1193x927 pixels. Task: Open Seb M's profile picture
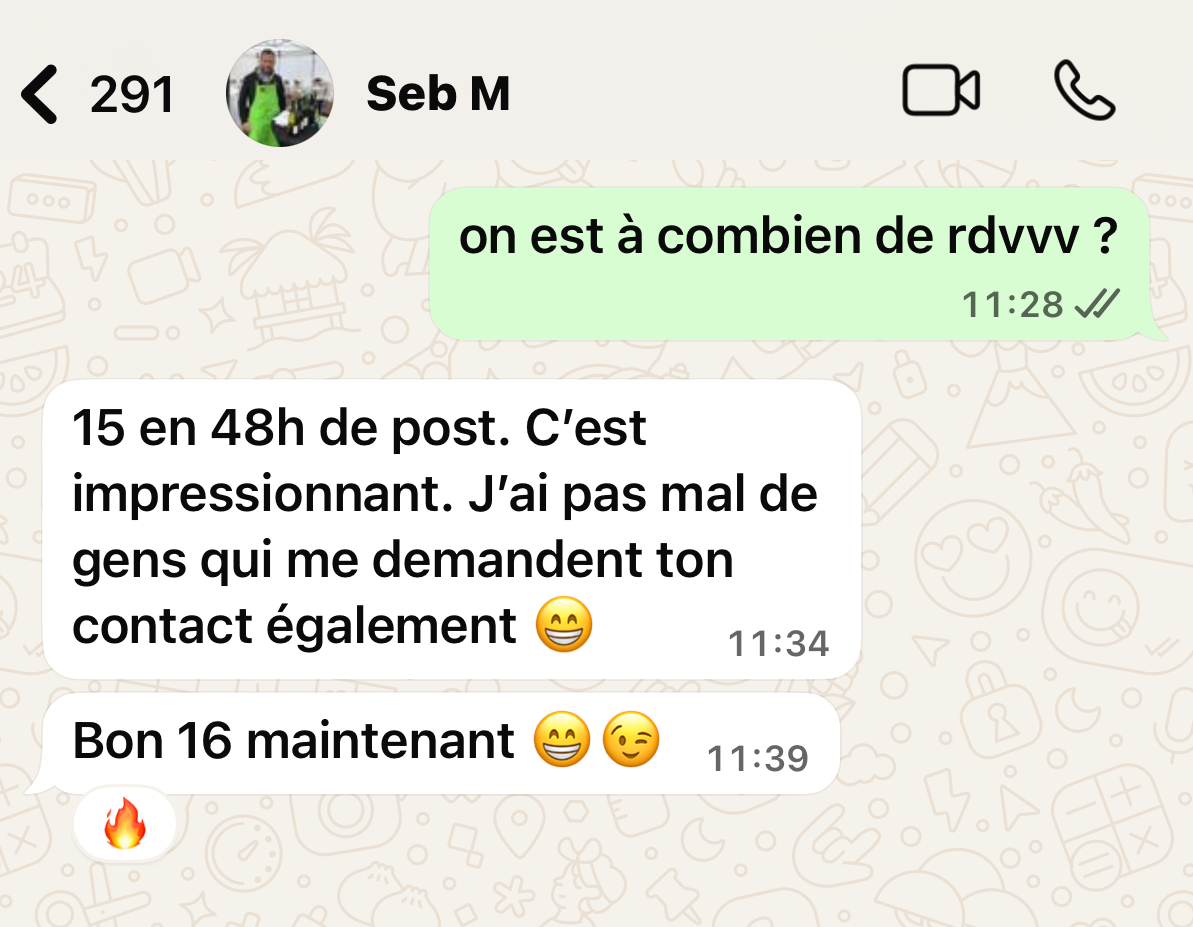tap(279, 93)
